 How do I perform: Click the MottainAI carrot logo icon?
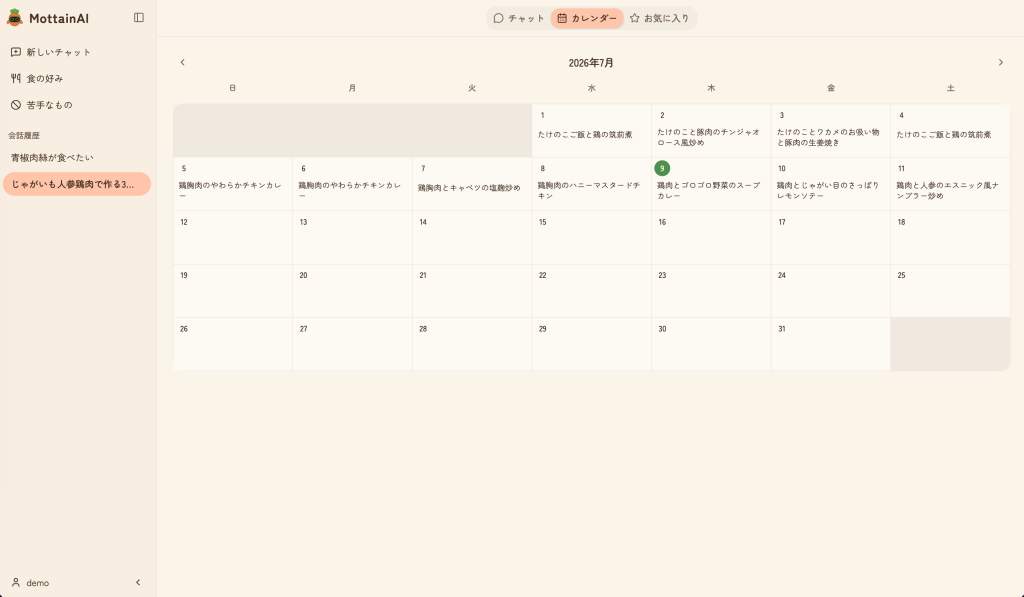point(14,18)
